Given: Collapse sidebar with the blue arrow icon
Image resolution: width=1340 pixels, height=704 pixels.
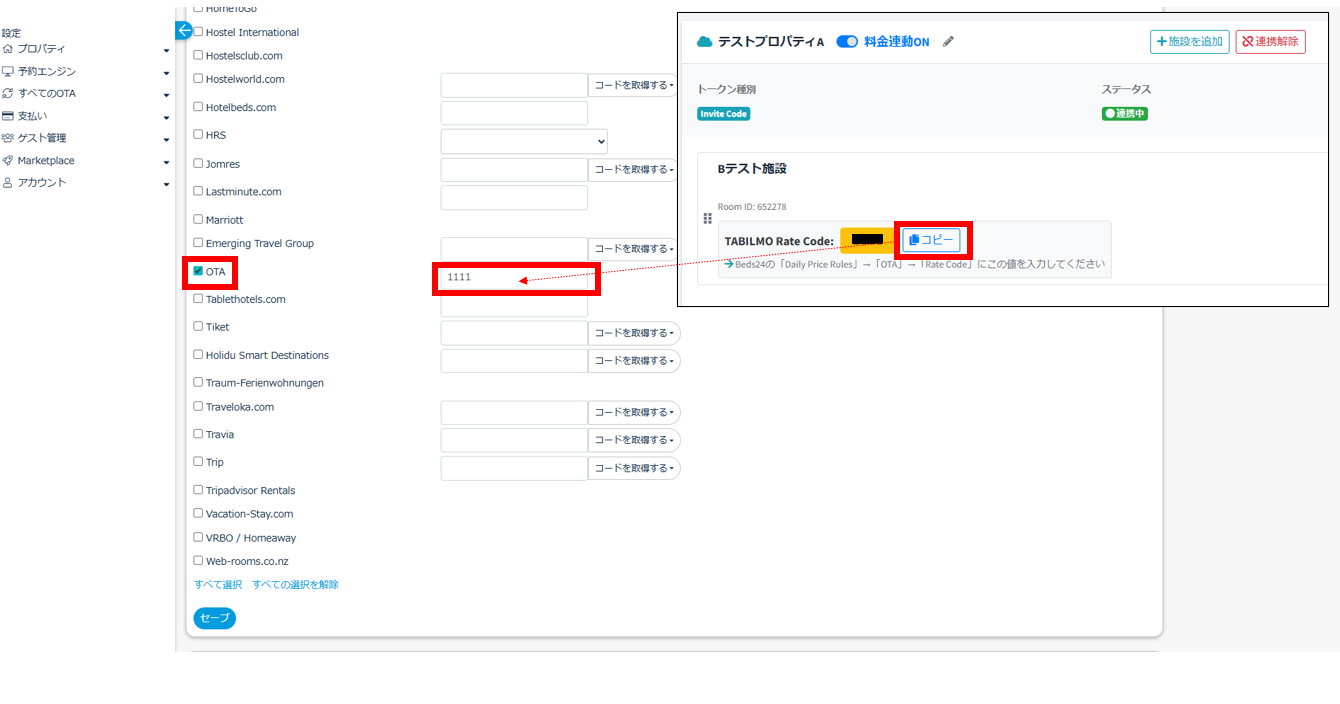Looking at the screenshot, I should pos(183,31).
